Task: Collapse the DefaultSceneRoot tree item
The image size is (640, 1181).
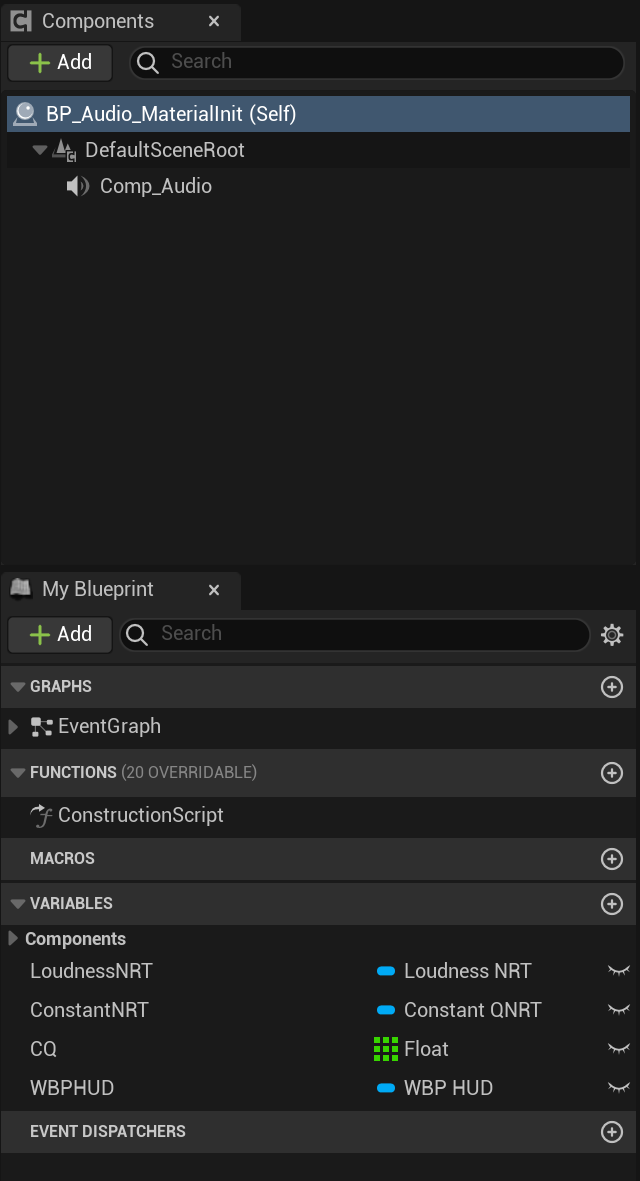Action: click(x=40, y=149)
